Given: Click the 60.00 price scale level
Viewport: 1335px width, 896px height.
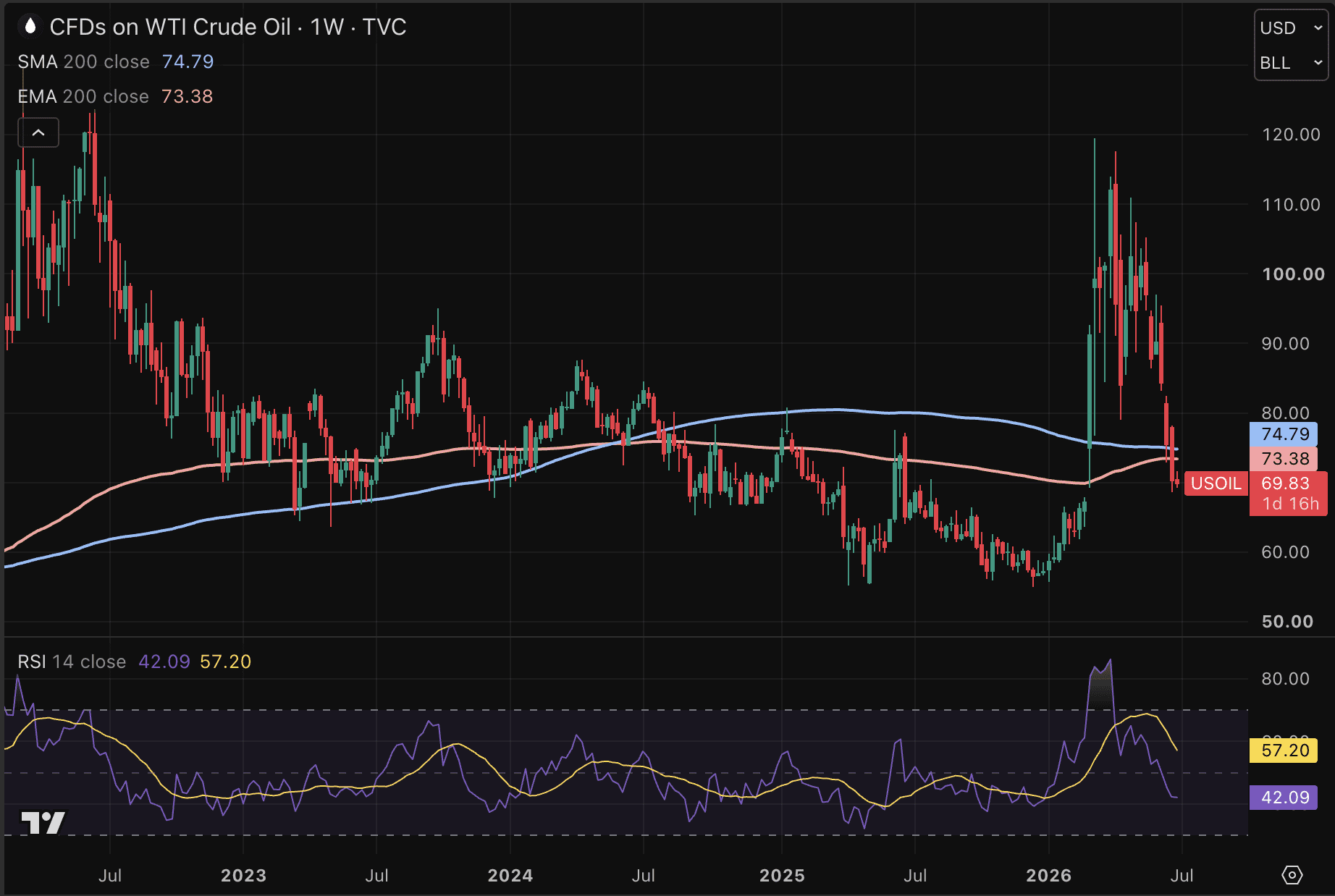Looking at the screenshot, I should [1285, 552].
